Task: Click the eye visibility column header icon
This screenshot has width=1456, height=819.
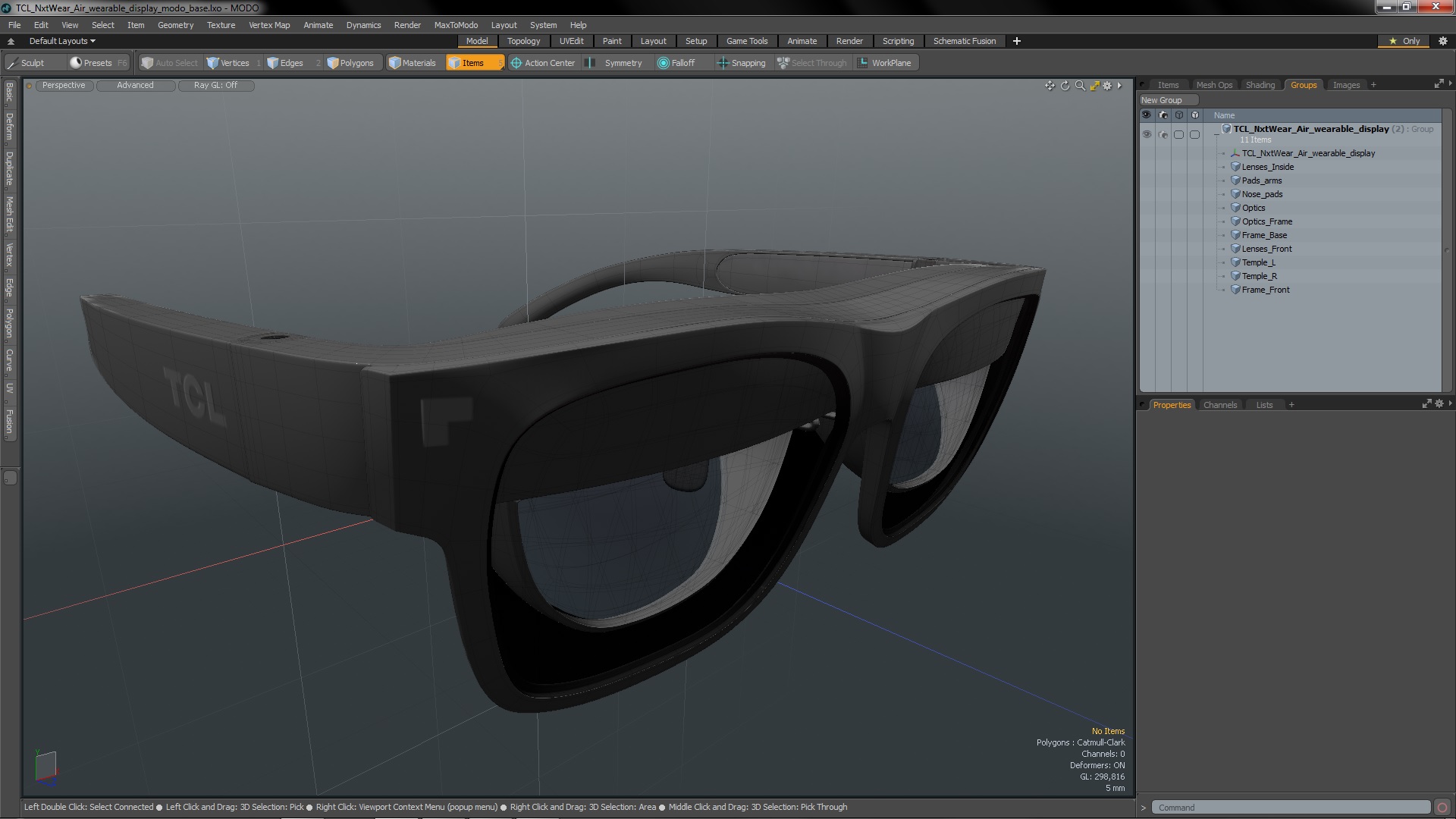Action: 1147,115
